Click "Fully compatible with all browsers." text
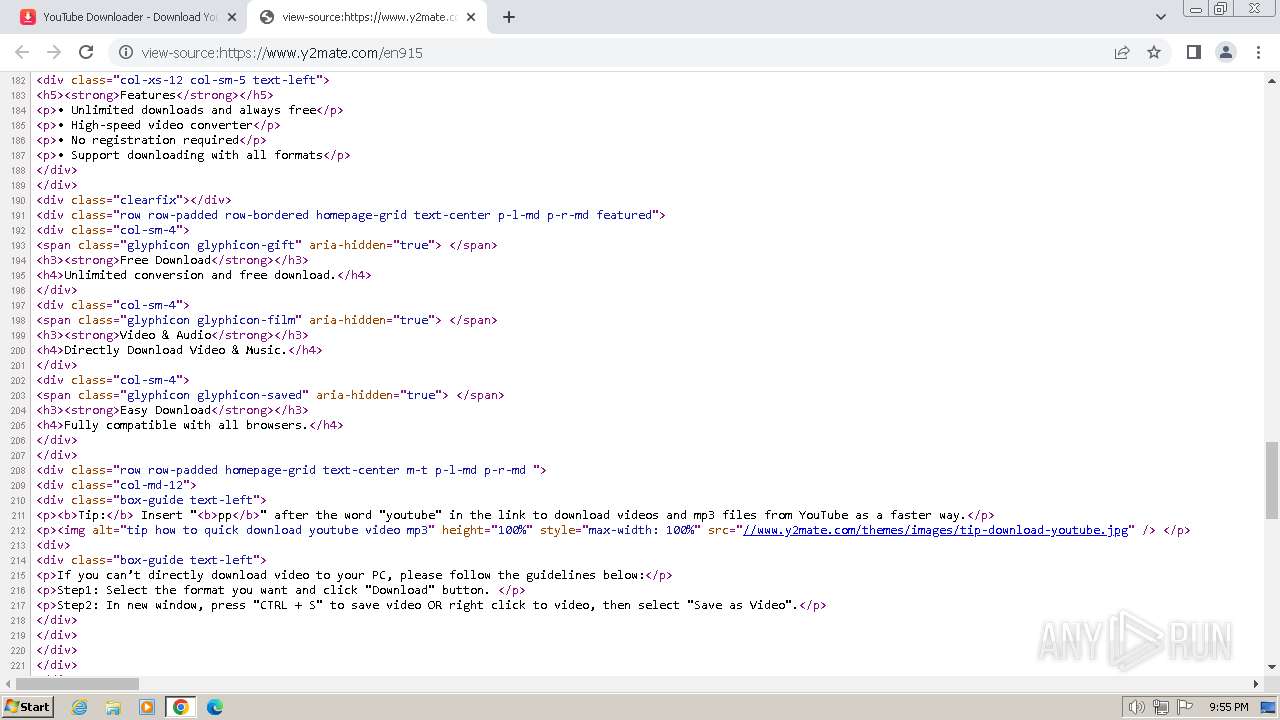 click(x=186, y=425)
